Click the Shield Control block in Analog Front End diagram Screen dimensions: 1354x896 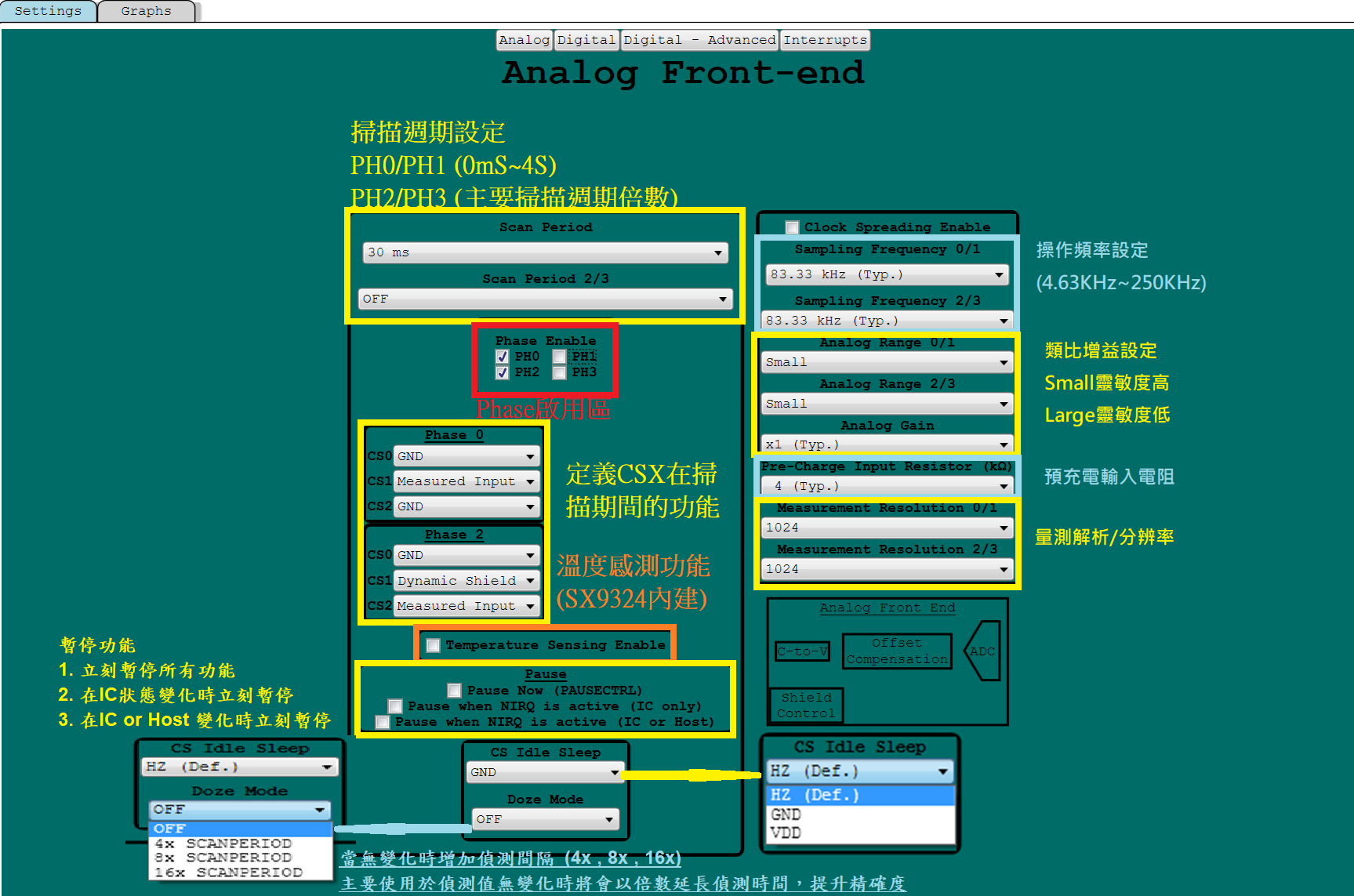(805, 705)
